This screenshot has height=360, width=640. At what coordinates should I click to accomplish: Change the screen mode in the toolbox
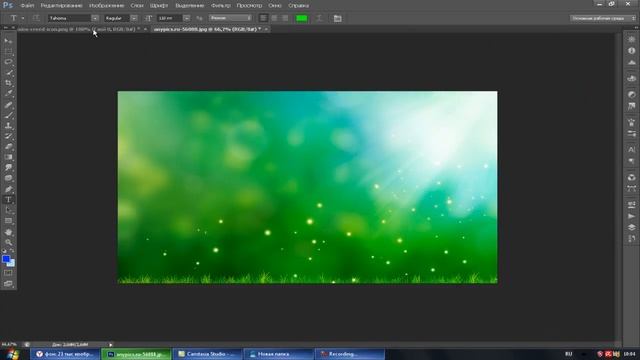9,284
